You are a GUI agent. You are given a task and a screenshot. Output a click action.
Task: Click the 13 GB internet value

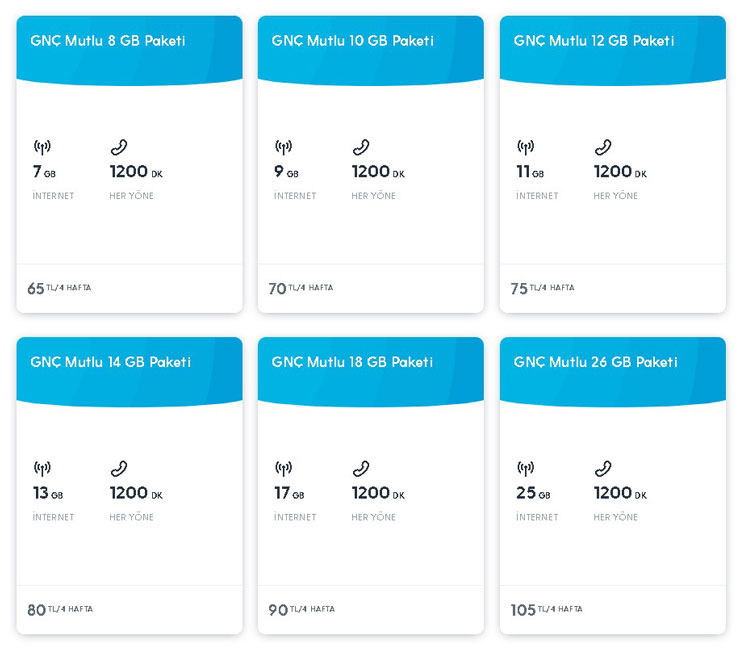click(48, 493)
